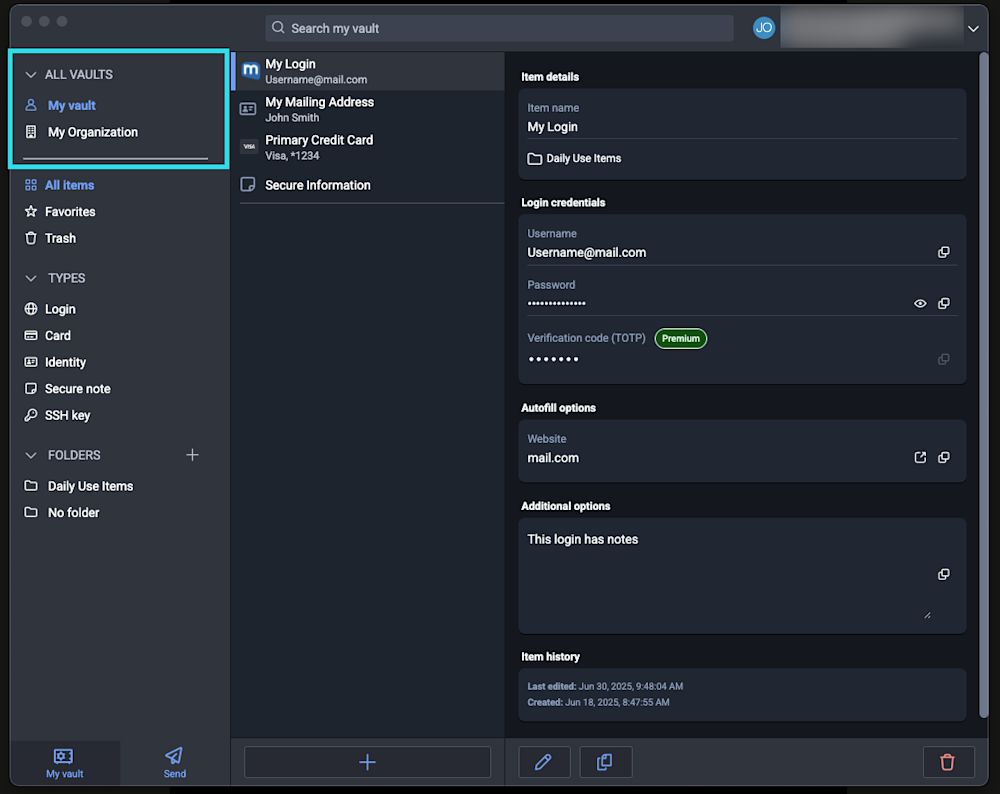The width and height of the screenshot is (1000, 794).
Task: Click the credit card icon beside Card
Action: pyautogui.click(x=31, y=335)
